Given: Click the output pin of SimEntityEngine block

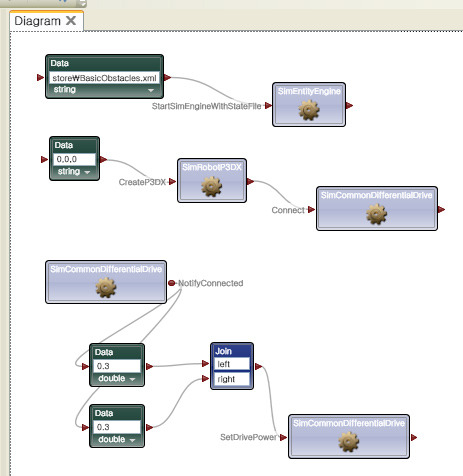Looking at the screenshot, I should 349,106.
